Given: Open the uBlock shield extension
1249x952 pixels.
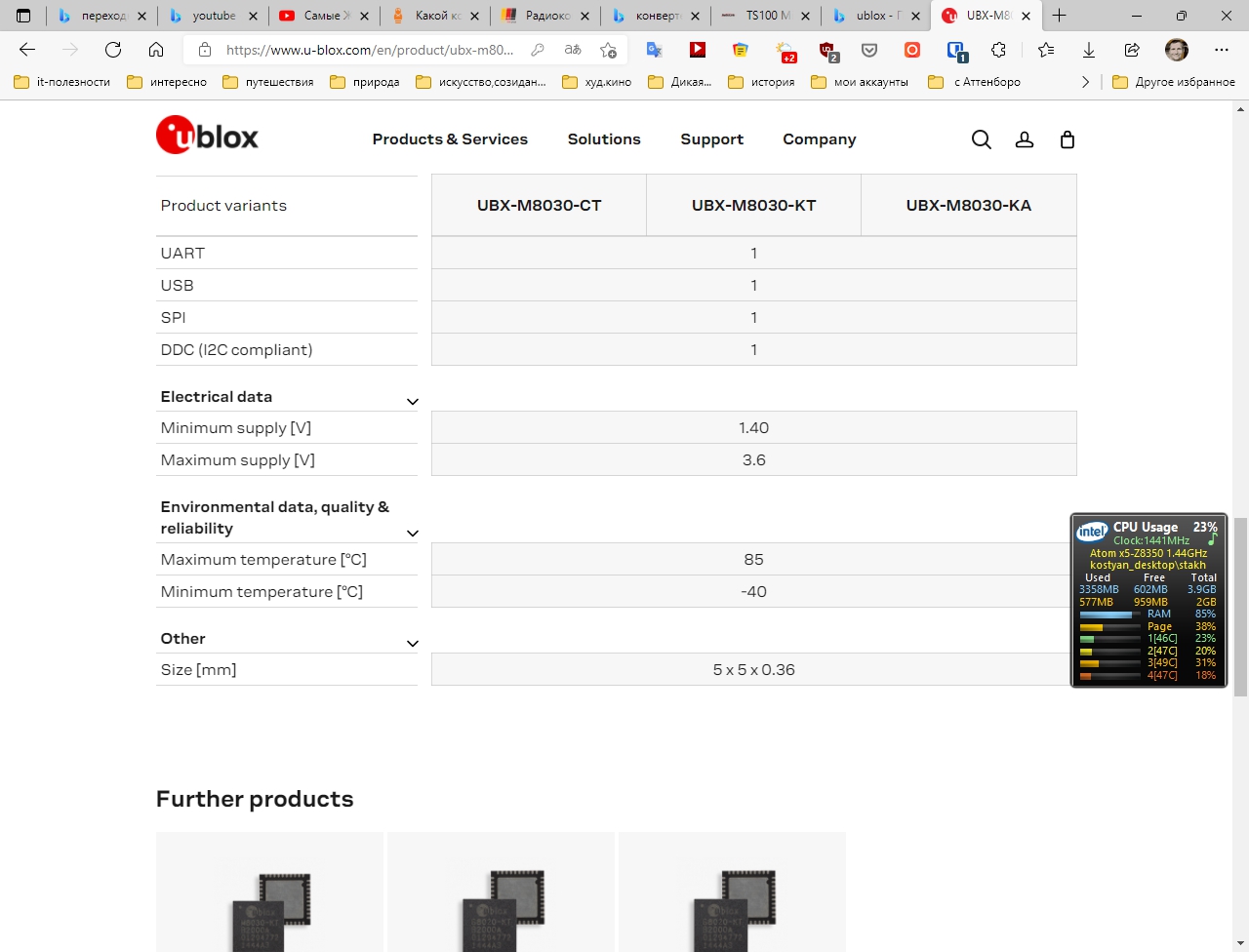Looking at the screenshot, I should [x=827, y=51].
